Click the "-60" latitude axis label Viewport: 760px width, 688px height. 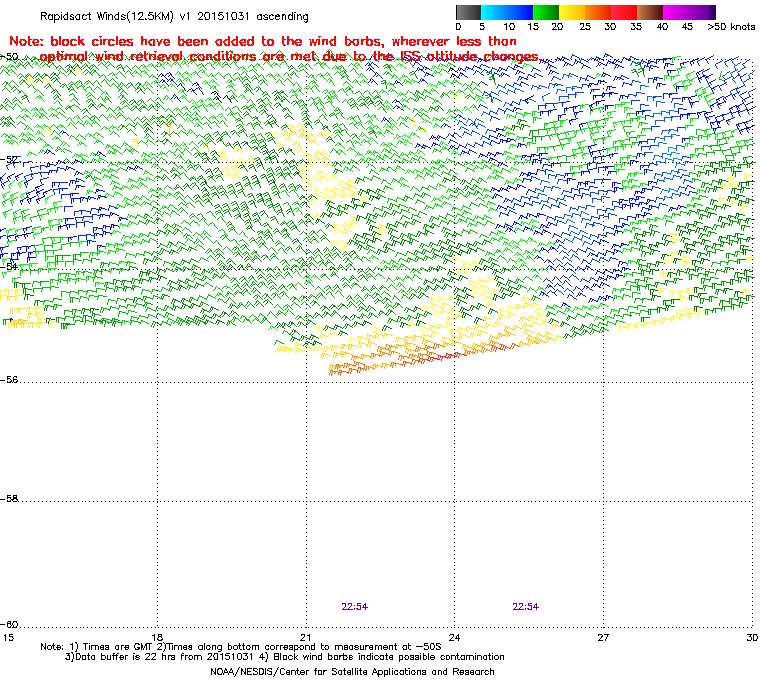click(x=9, y=624)
